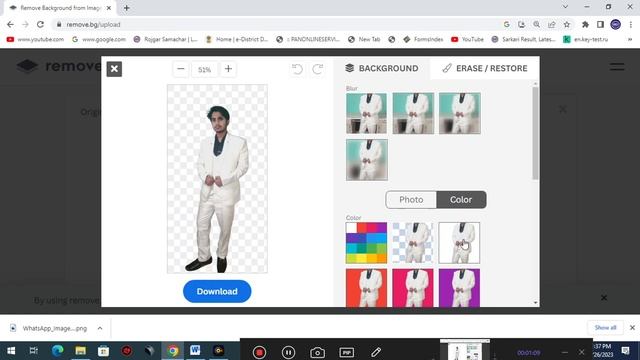The width and height of the screenshot is (640, 360).
Task: Open the Chrome extensions puzzle icon
Action: click(585, 24)
